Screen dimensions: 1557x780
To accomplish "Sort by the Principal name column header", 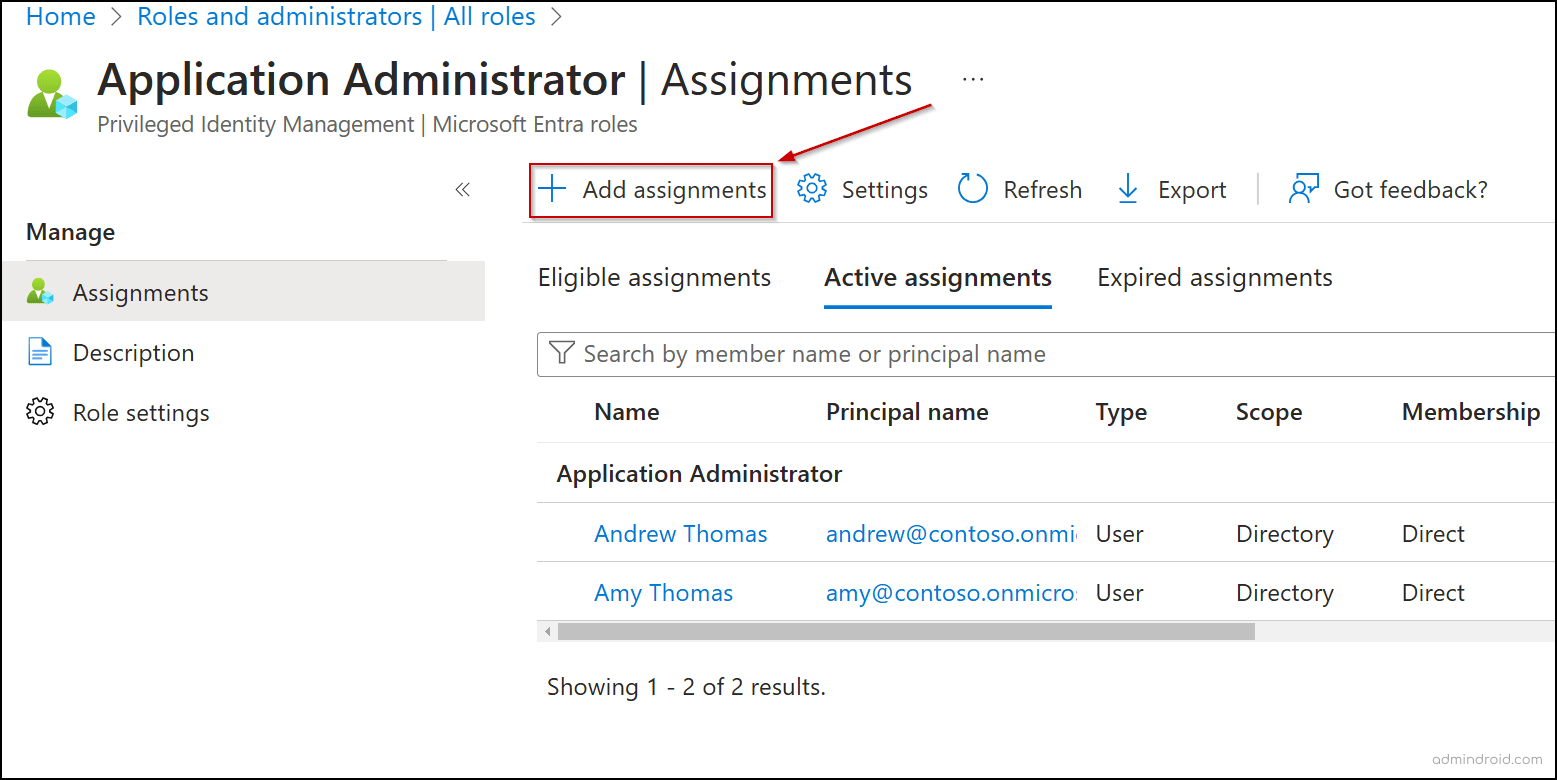I will (x=906, y=412).
